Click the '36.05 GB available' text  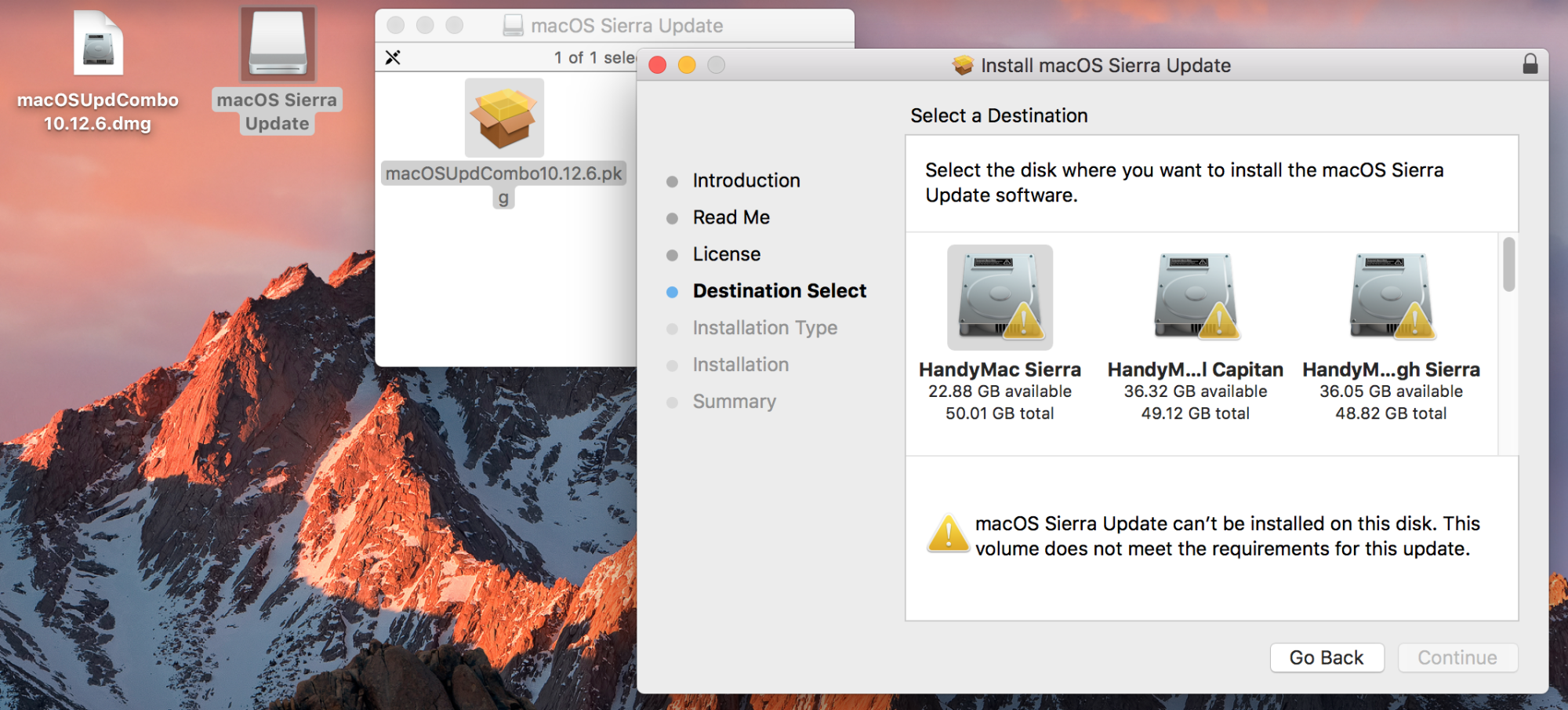click(1391, 391)
